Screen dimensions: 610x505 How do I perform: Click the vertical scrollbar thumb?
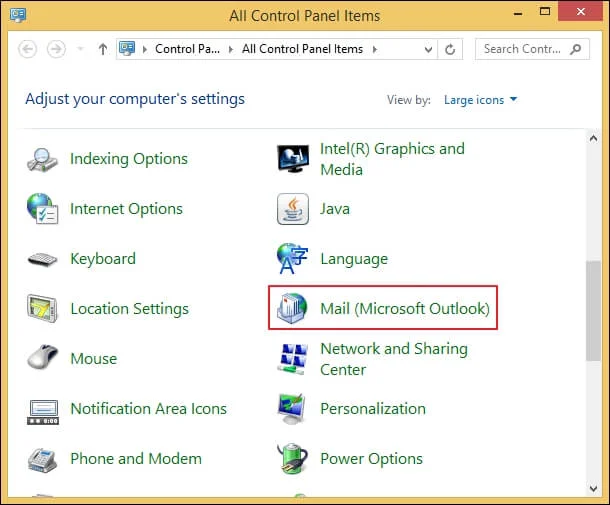[x=593, y=310]
